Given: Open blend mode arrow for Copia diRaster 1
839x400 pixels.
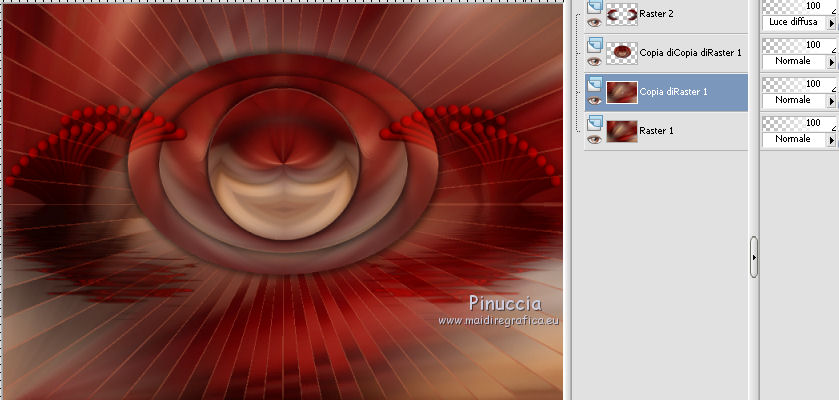Looking at the screenshot, I should tap(831, 101).
